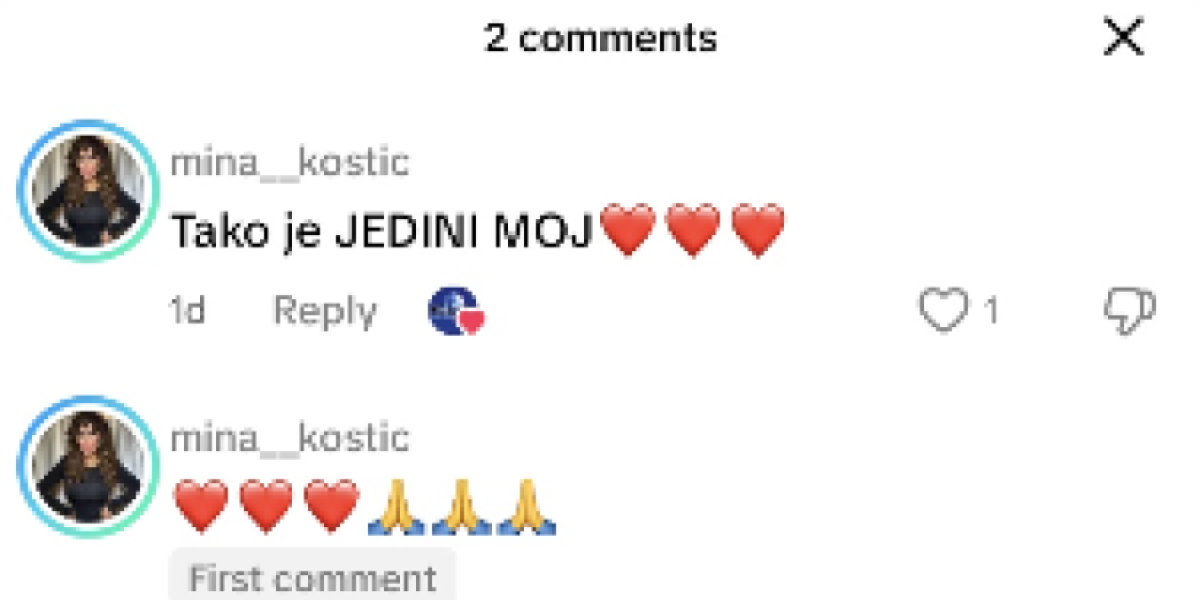Click the middle praying hands emoji
This screenshot has height=600, width=1200.
(x=462, y=507)
